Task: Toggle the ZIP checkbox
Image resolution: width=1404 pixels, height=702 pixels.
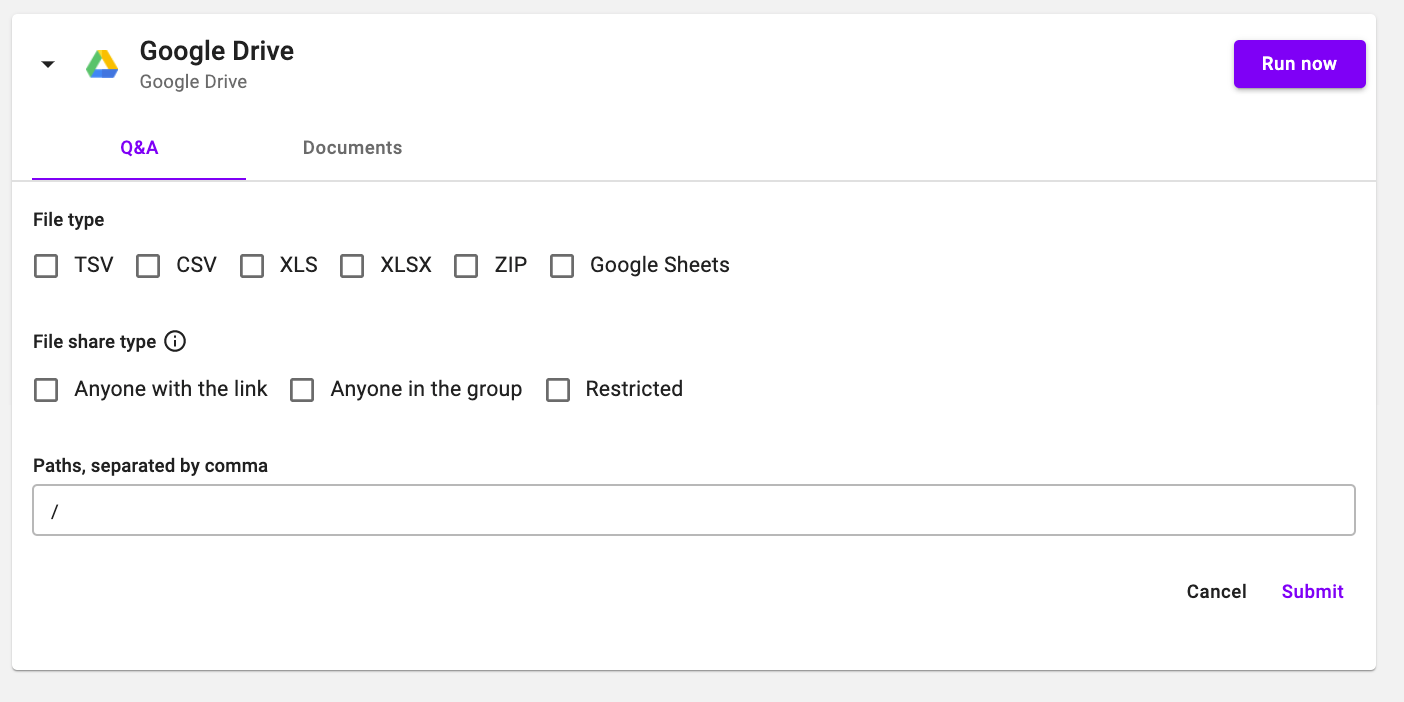Action: [466, 266]
